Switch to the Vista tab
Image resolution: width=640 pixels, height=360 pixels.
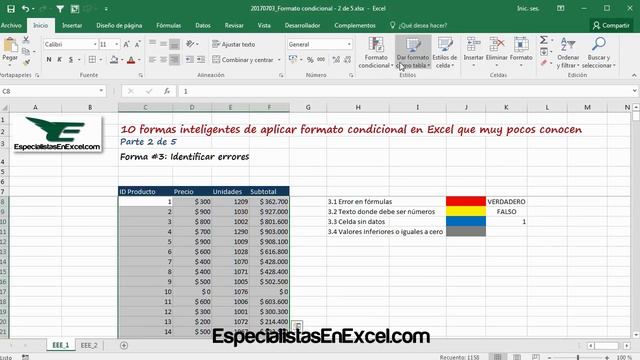(264, 25)
